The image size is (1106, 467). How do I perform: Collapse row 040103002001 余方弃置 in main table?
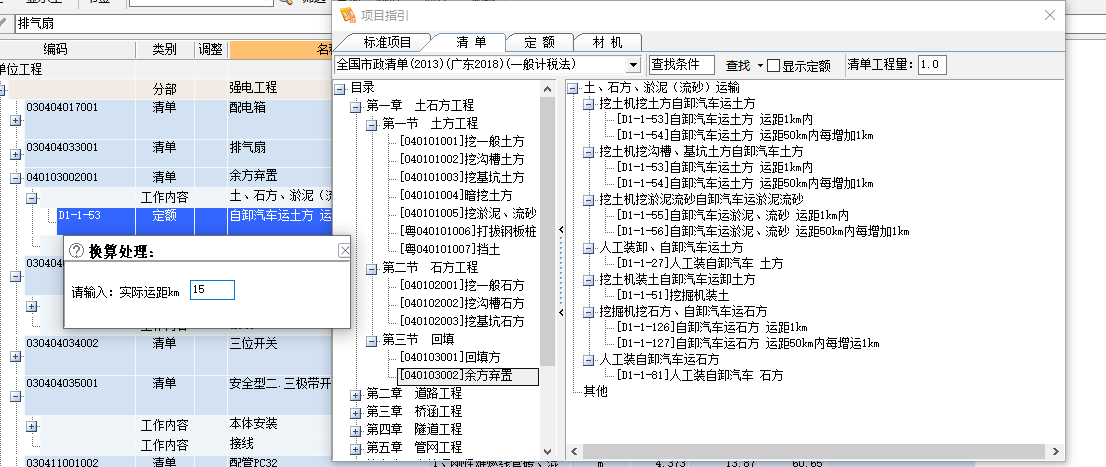(16, 178)
